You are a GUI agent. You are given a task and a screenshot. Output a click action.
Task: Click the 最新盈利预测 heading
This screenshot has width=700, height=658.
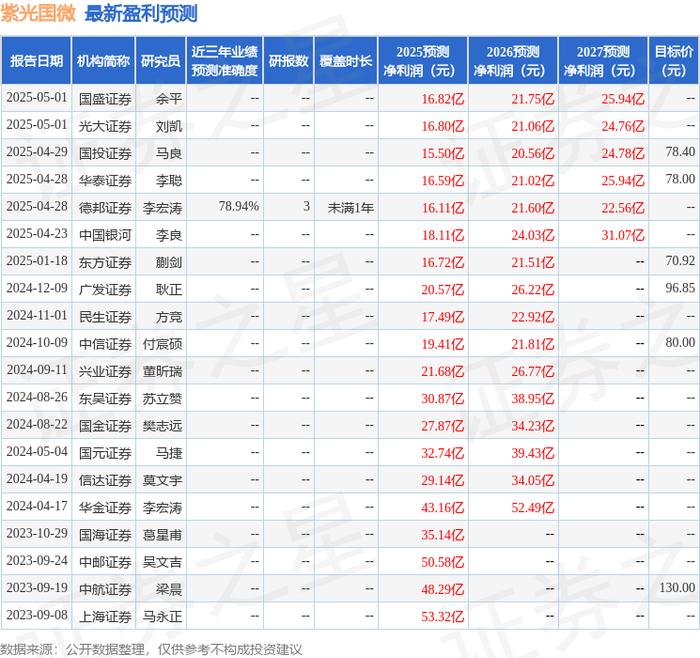coord(141,13)
